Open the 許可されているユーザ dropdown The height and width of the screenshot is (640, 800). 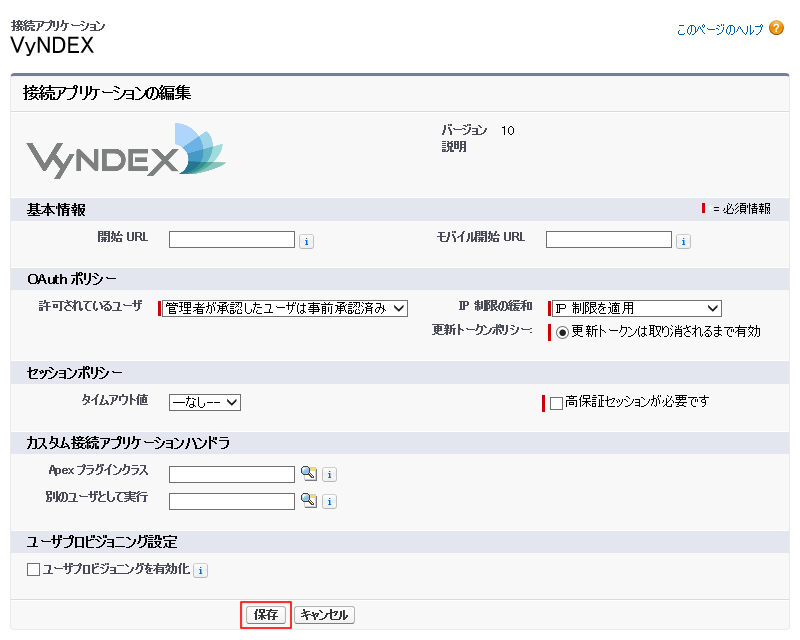[x=285, y=308]
